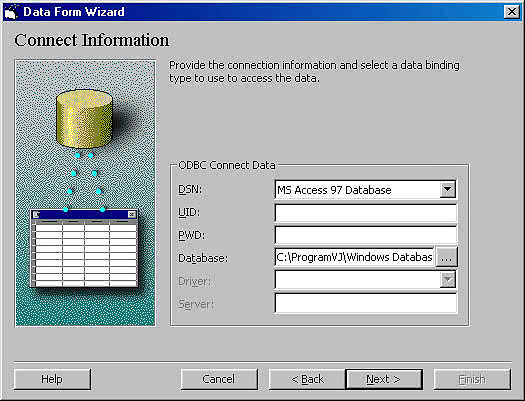The image size is (525, 401).
Task: Focus the PWD input field
Action: (x=366, y=235)
